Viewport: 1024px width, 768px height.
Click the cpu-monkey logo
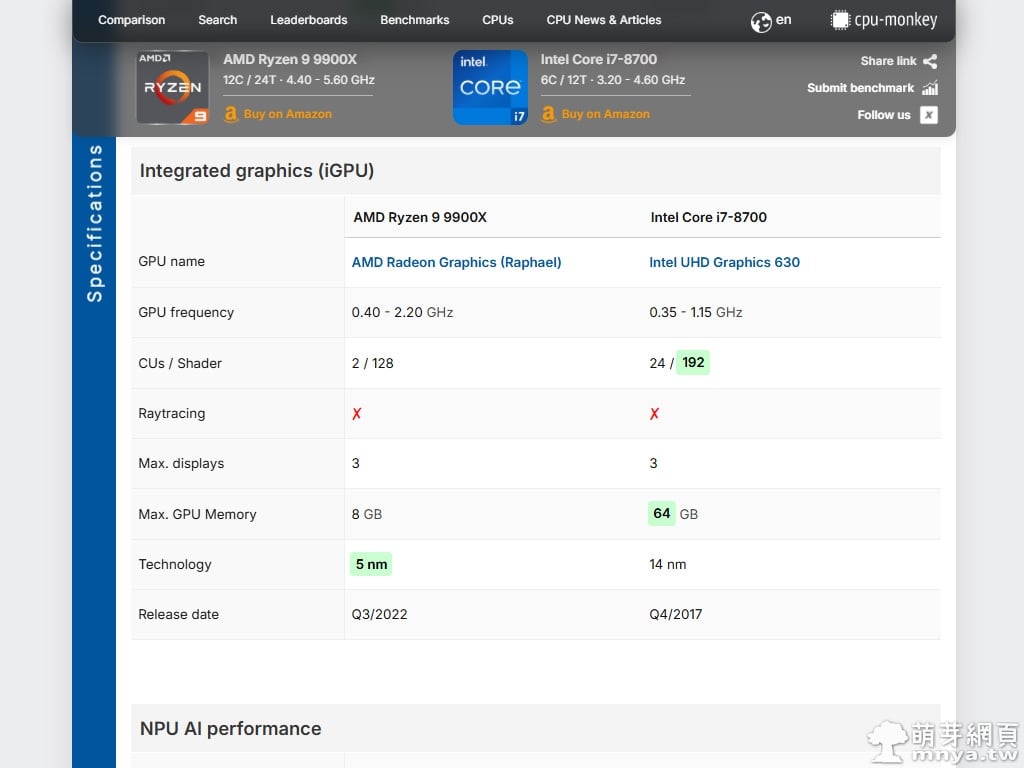tap(884, 20)
